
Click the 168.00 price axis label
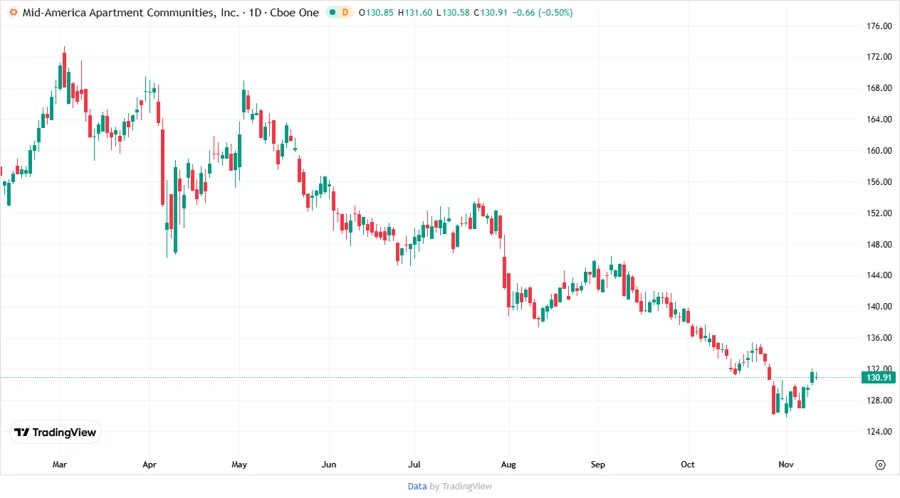(x=879, y=88)
